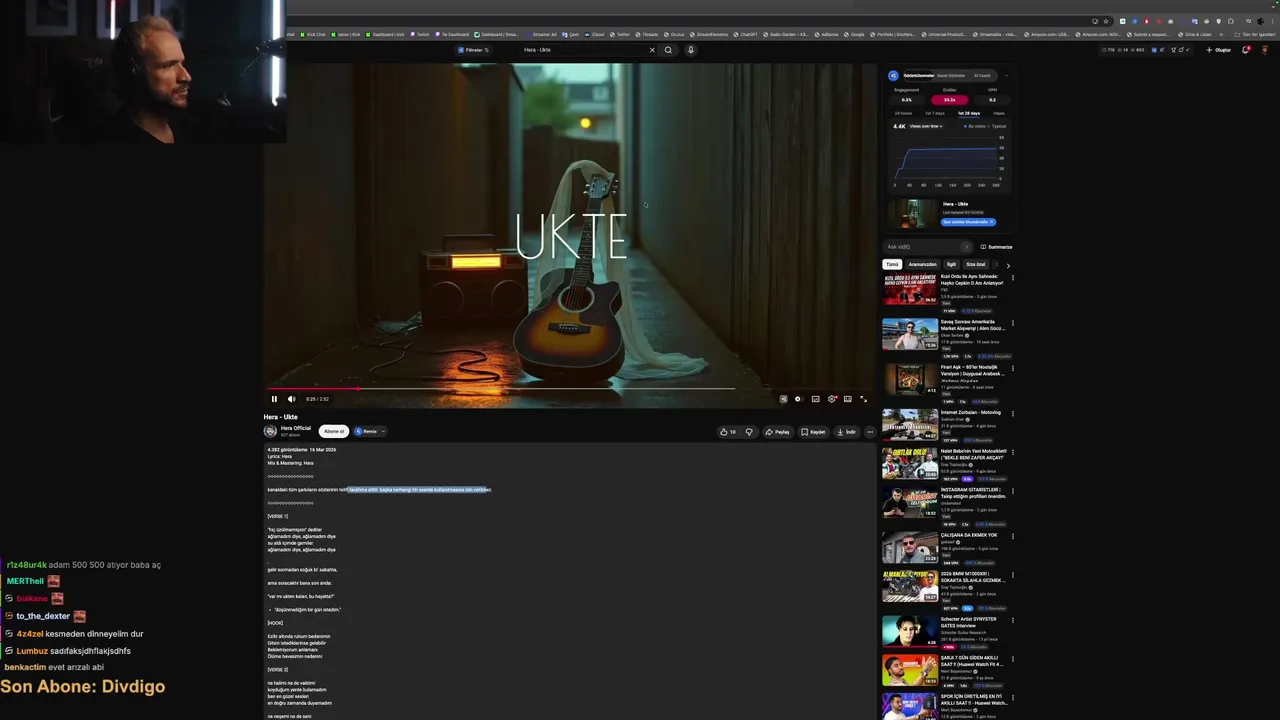
Task: Switch to theater mode view
Action: tap(847, 399)
